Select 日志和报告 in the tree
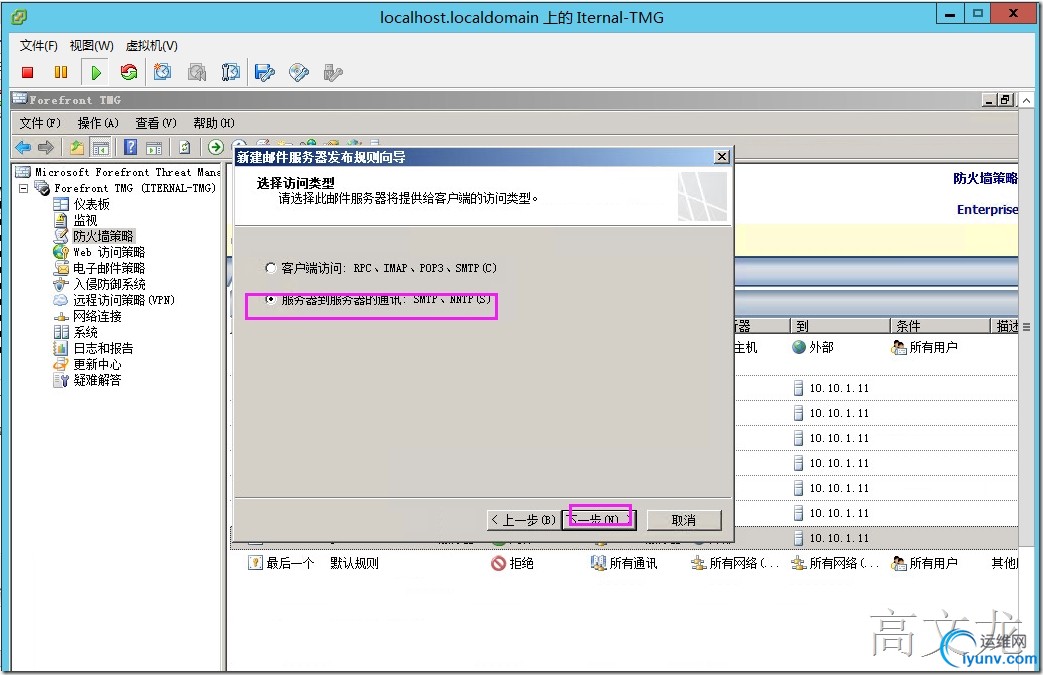This screenshot has width=1043, height=675. (103, 348)
